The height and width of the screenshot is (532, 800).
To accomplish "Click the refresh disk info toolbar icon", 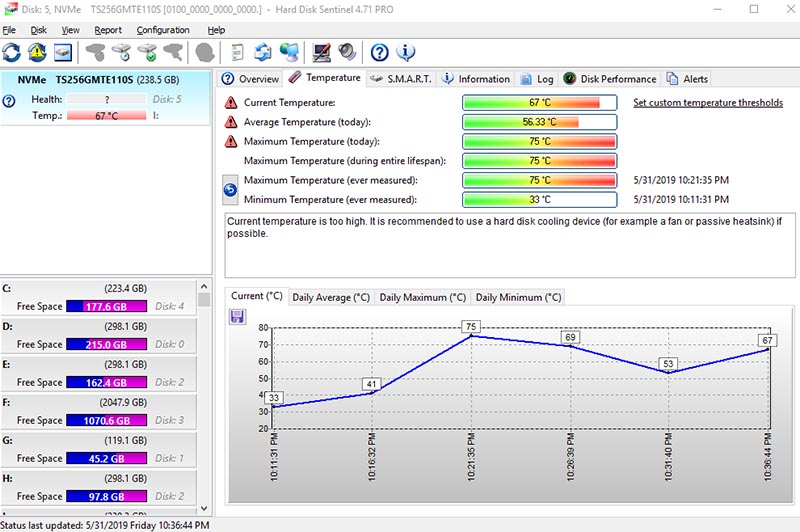I will click(x=11, y=52).
